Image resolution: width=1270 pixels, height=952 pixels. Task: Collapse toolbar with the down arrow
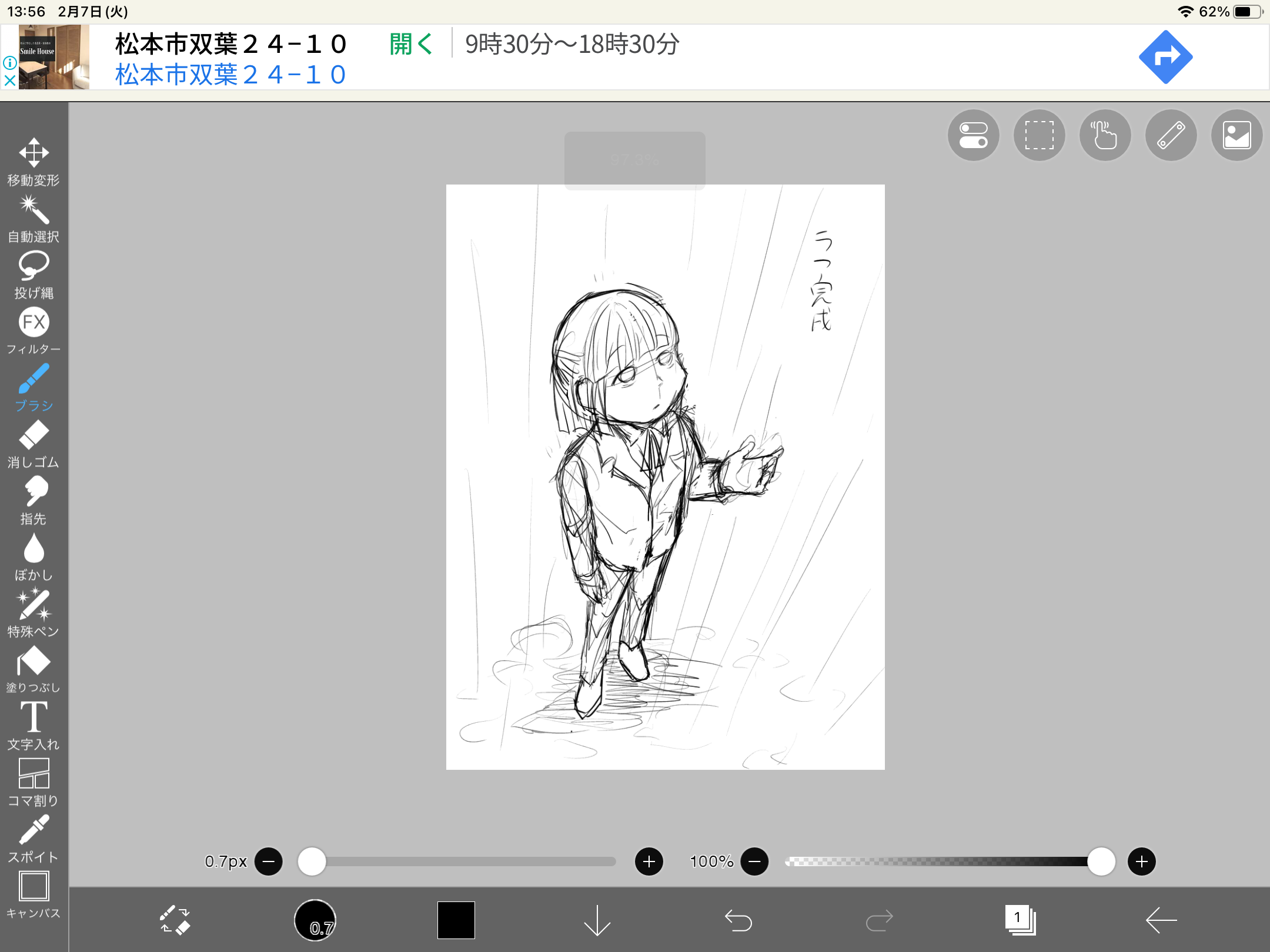(597, 920)
